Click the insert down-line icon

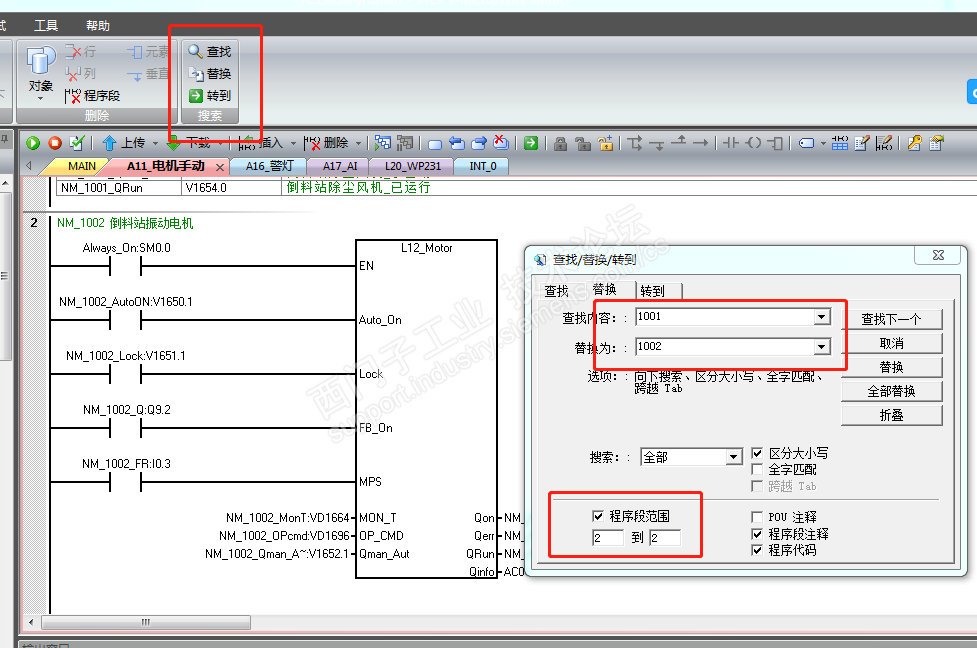pyautogui.click(x=657, y=144)
